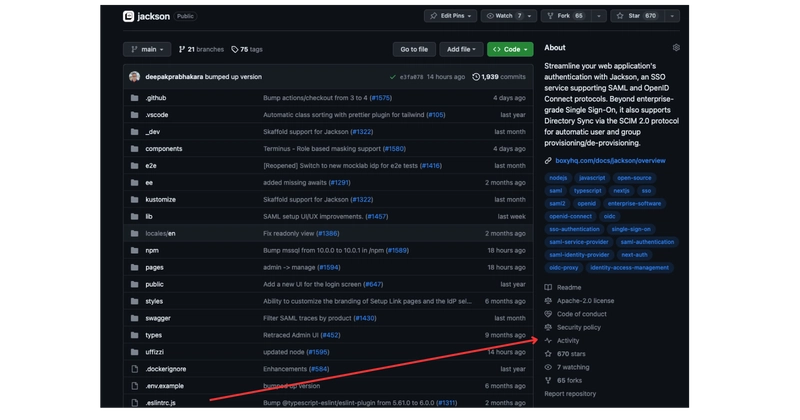This screenshot has height=420, width=800.
Task: Open the main branch dropdown
Action: point(147,50)
